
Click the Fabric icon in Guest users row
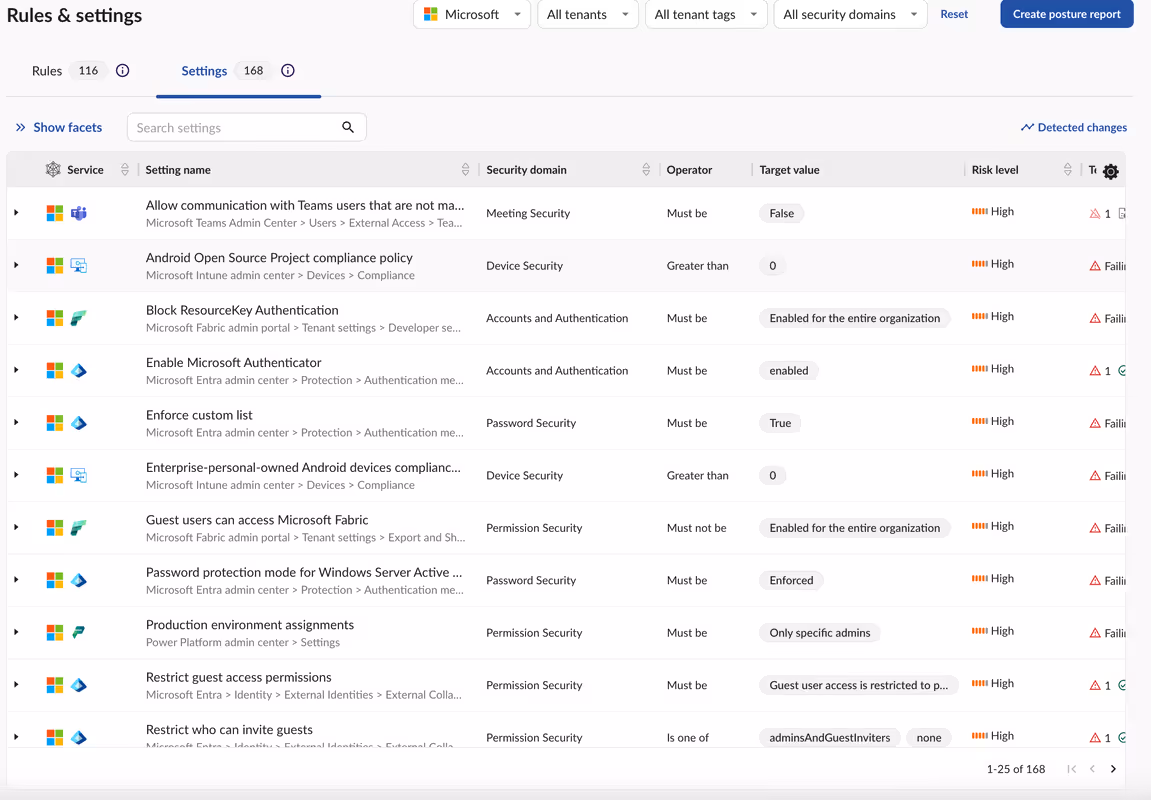[x=79, y=528]
